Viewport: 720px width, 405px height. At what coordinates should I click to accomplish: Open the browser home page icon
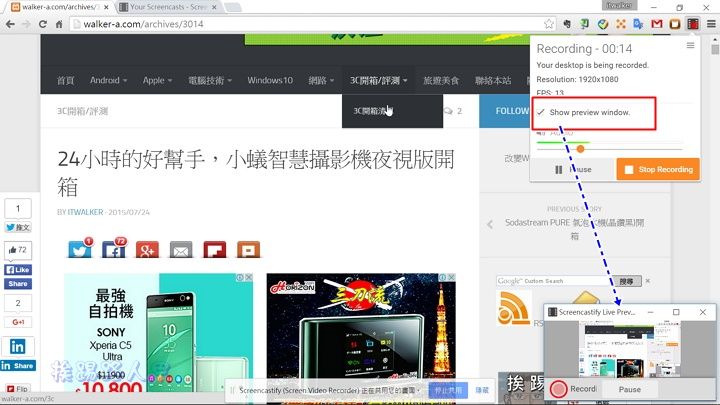tap(59, 24)
